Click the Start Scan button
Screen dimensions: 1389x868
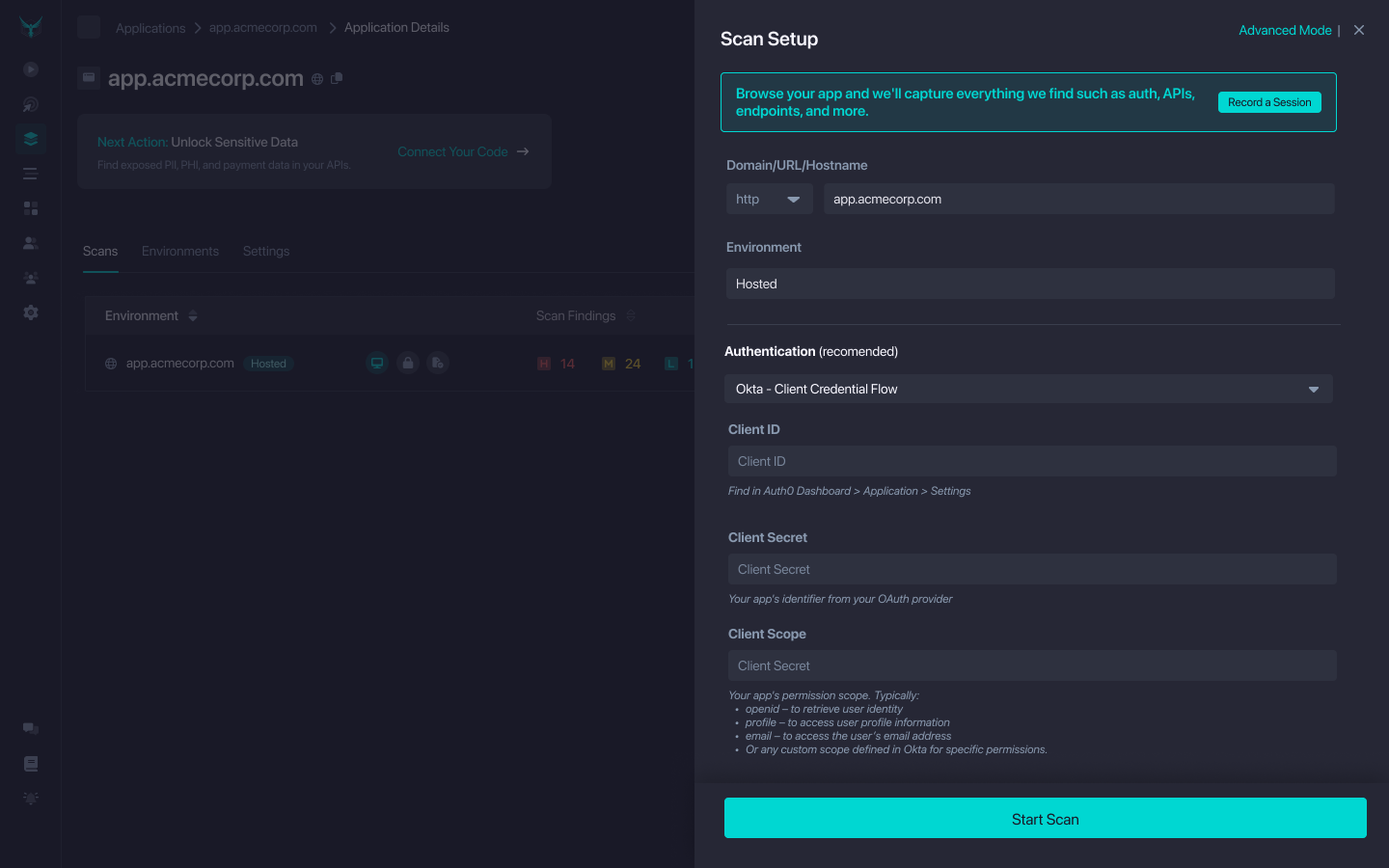point(1045,817)
